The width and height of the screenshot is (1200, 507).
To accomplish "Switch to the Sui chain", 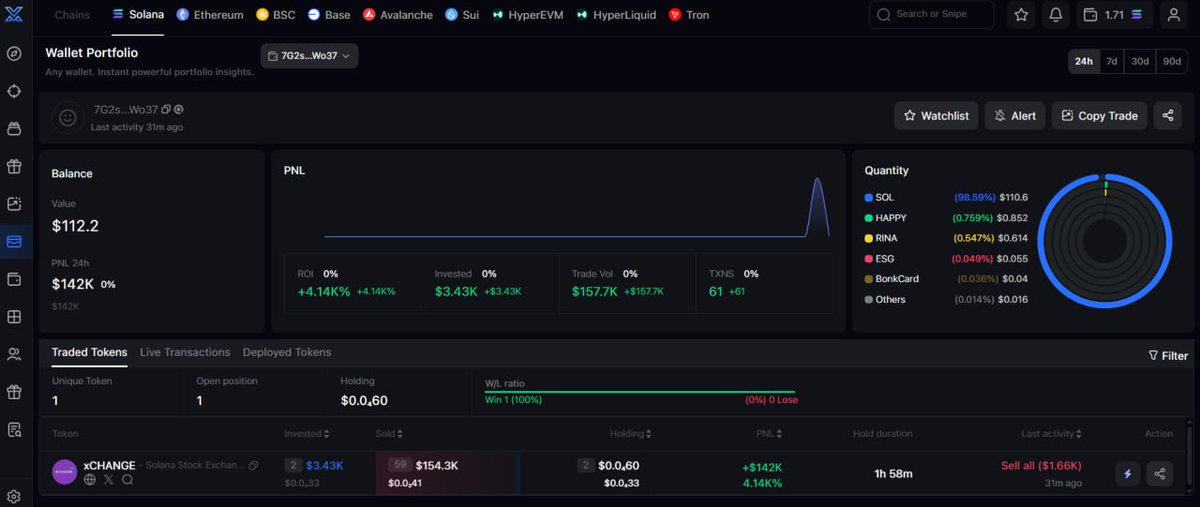I will click(x=462, y=15).
